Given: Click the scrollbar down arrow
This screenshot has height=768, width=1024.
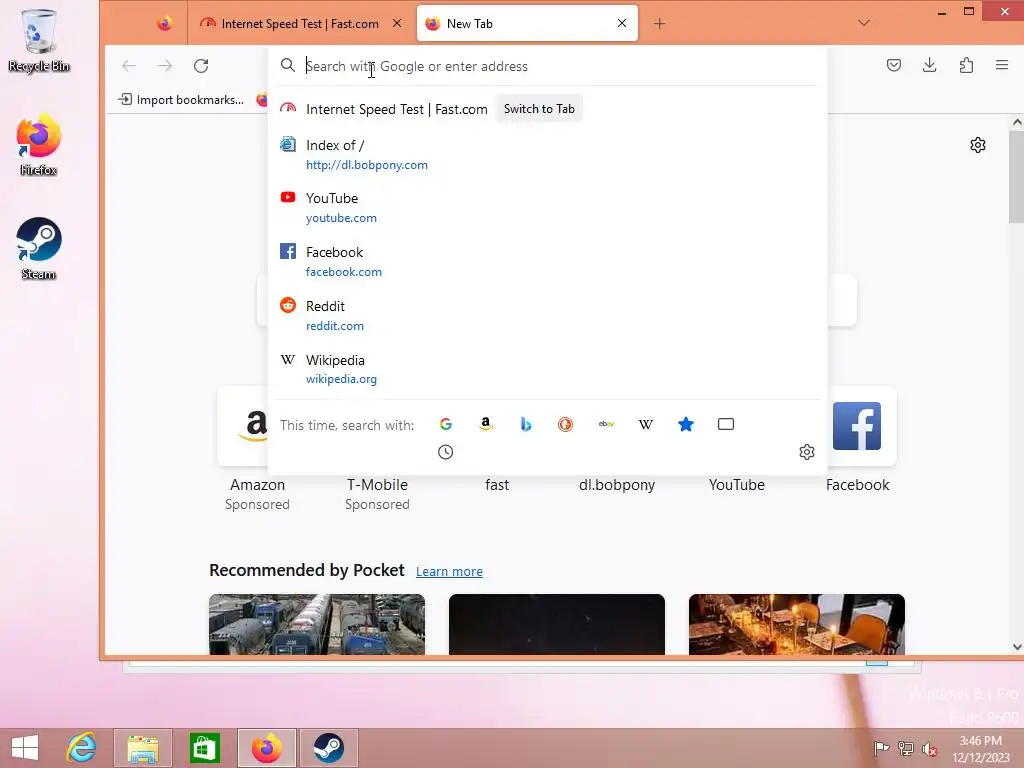Looking at the screenshot, I should click(x=1017, y=647).
